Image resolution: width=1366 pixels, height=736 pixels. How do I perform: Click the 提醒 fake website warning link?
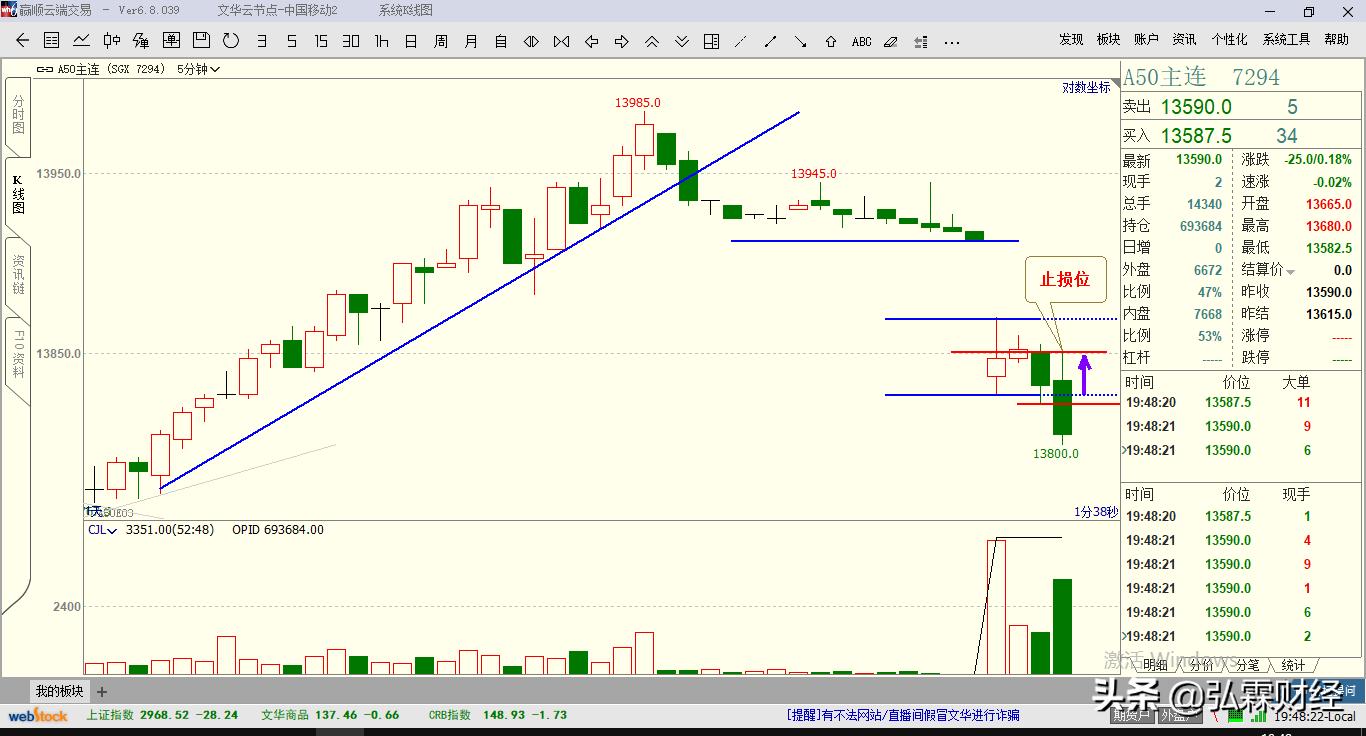pos(903,715)
